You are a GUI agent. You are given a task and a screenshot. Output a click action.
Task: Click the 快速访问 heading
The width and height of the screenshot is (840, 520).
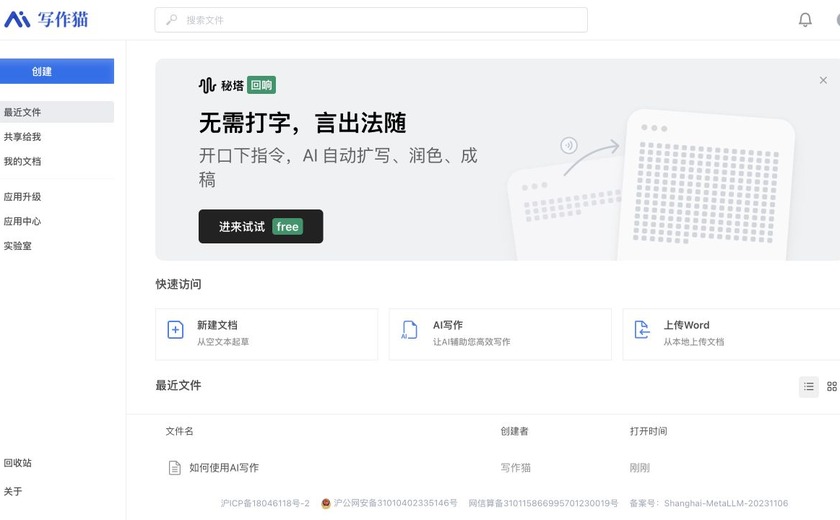(x=178, y=284)
